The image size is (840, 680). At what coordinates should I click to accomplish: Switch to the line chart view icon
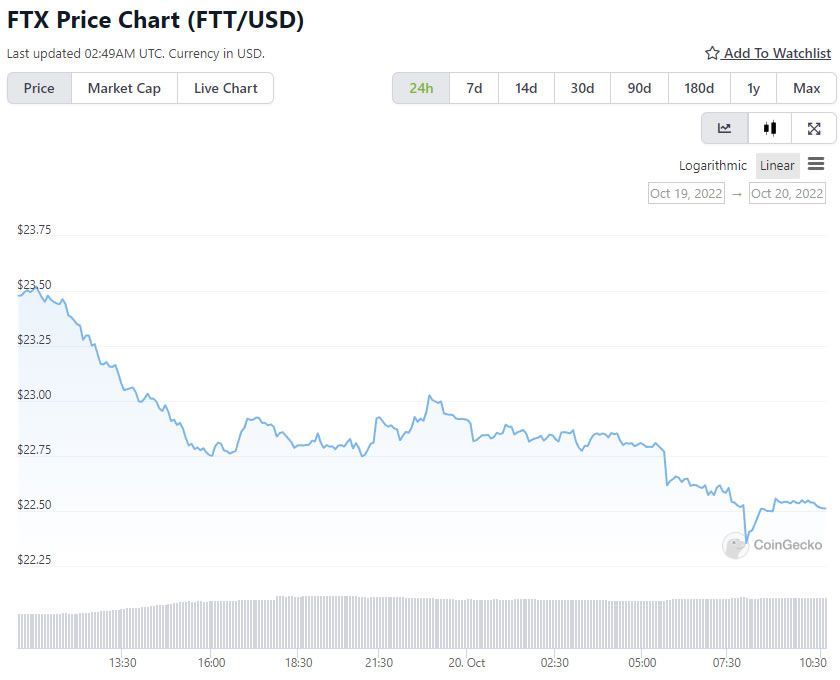click(724, 128)
